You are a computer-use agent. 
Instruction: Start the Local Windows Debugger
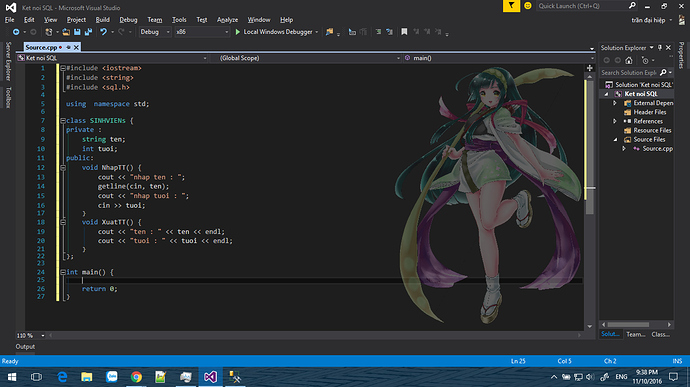click(x=276, y=32)
